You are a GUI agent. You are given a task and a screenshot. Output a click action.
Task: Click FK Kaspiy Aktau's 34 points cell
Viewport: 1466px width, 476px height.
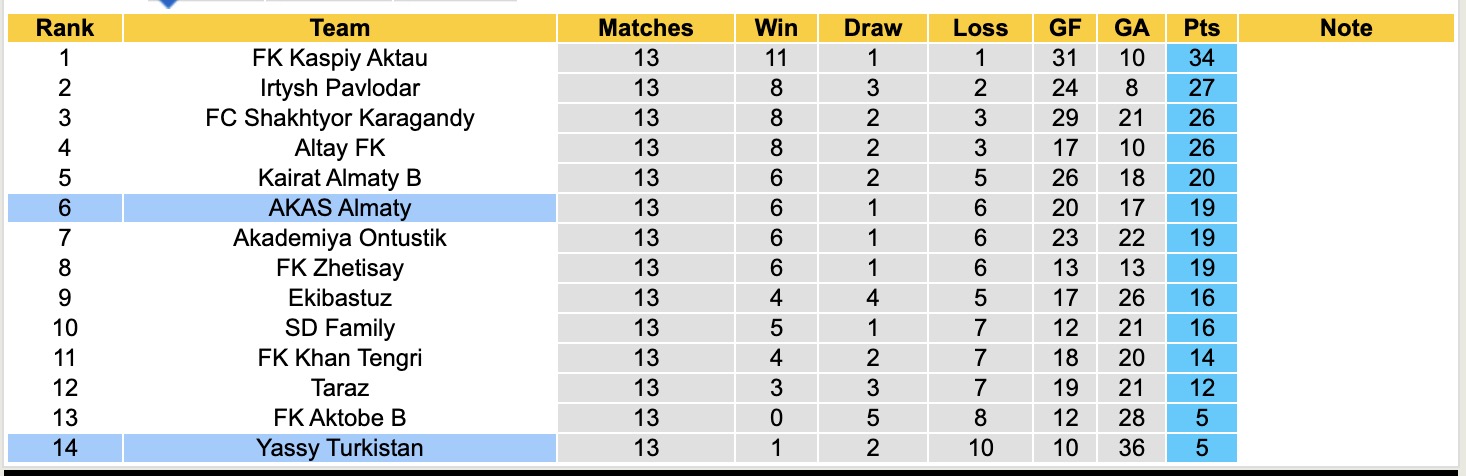pos(1201,58)
